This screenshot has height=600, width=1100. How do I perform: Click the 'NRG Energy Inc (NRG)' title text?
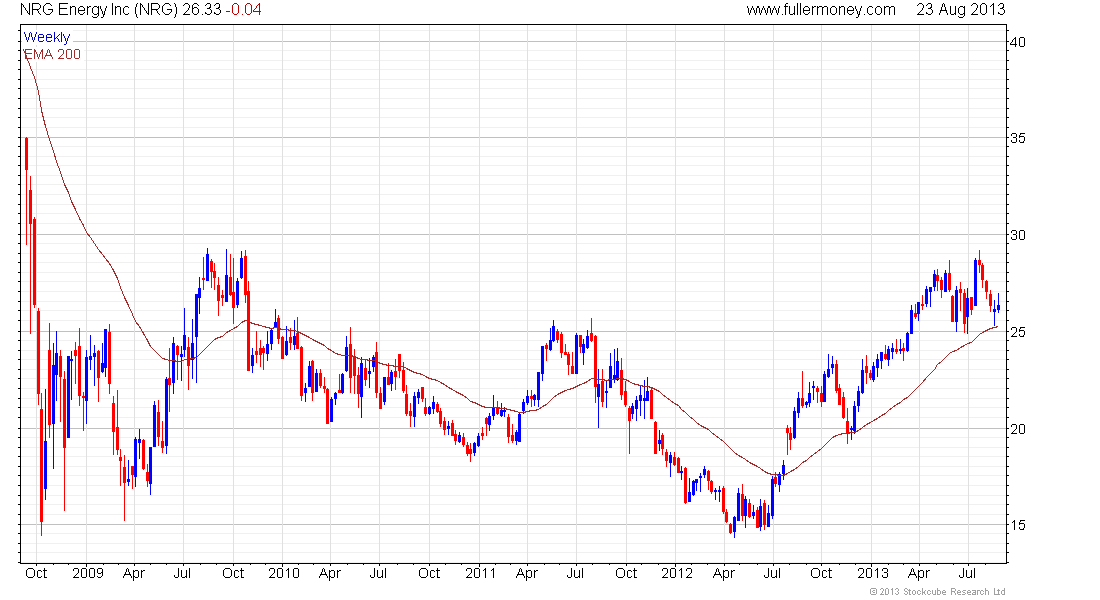coord(99,10)
